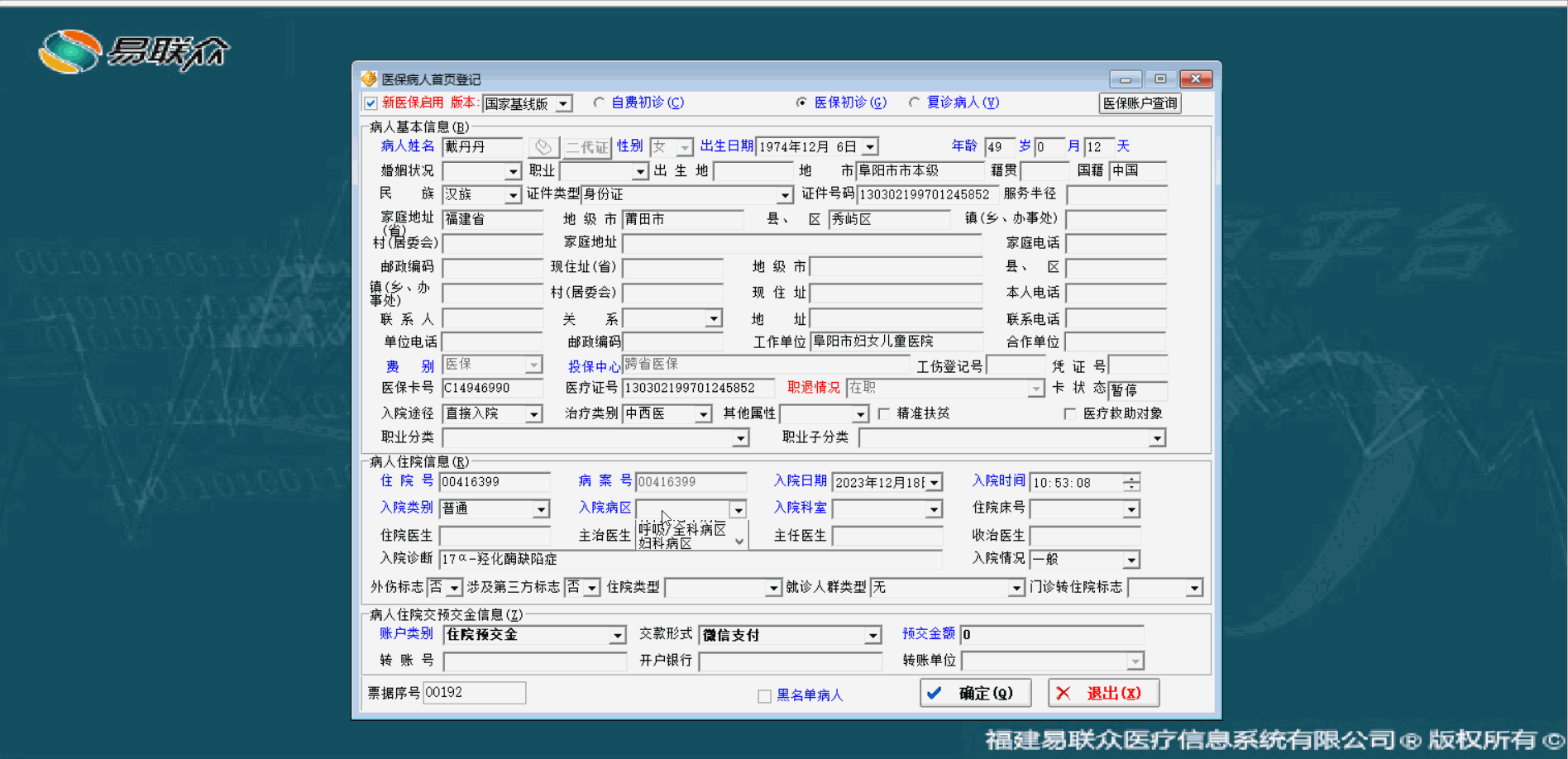Open the 民族 dropdown showing 汉族
The height and width of the screenshot is (759, 1568).
(x=514, y=195)
